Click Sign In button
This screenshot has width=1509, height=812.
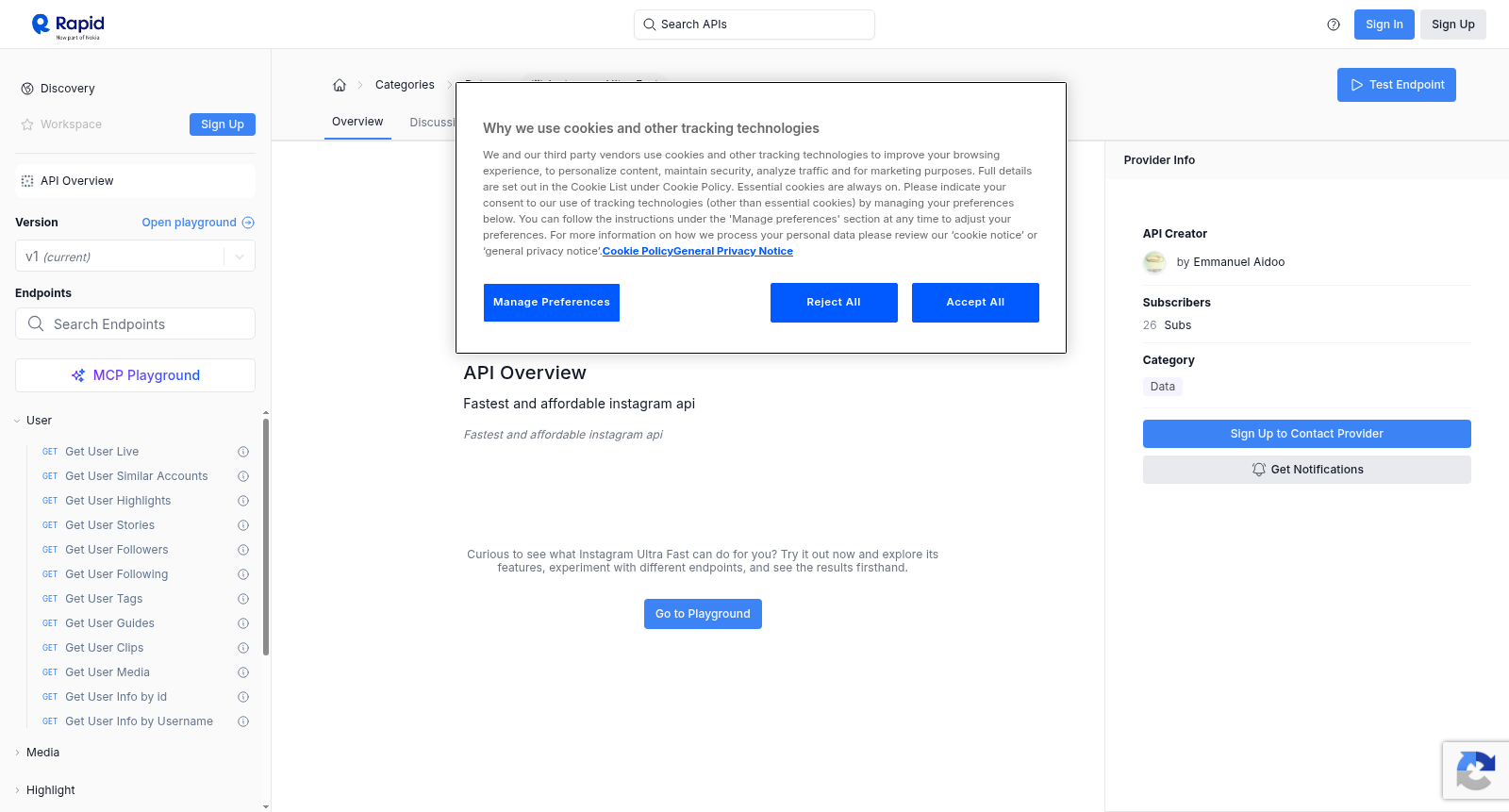[x=1385, y=25]
